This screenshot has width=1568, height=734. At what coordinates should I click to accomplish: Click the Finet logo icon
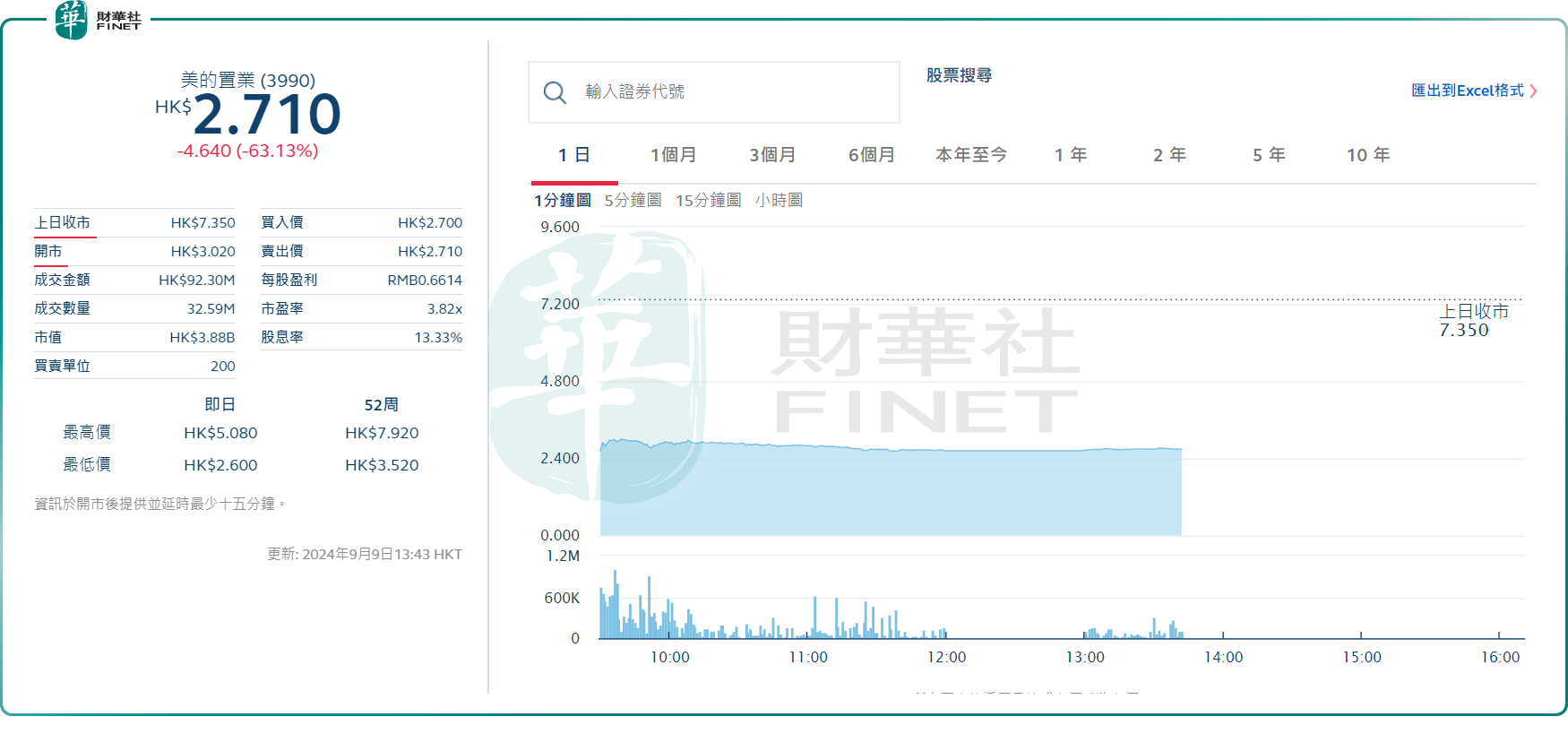pyautogui.click(x=72, y=20)
